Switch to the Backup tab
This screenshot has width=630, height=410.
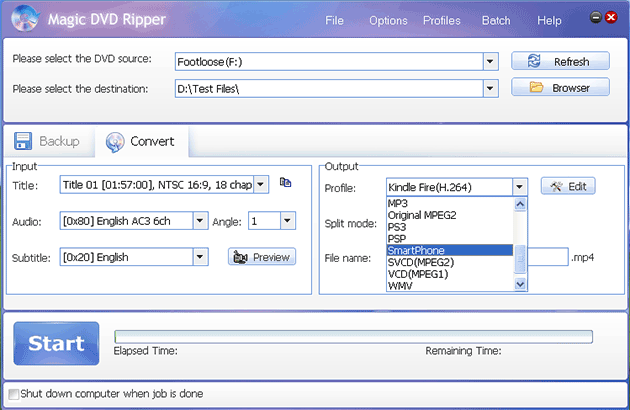pyautogui.click(x=48, y=141)
